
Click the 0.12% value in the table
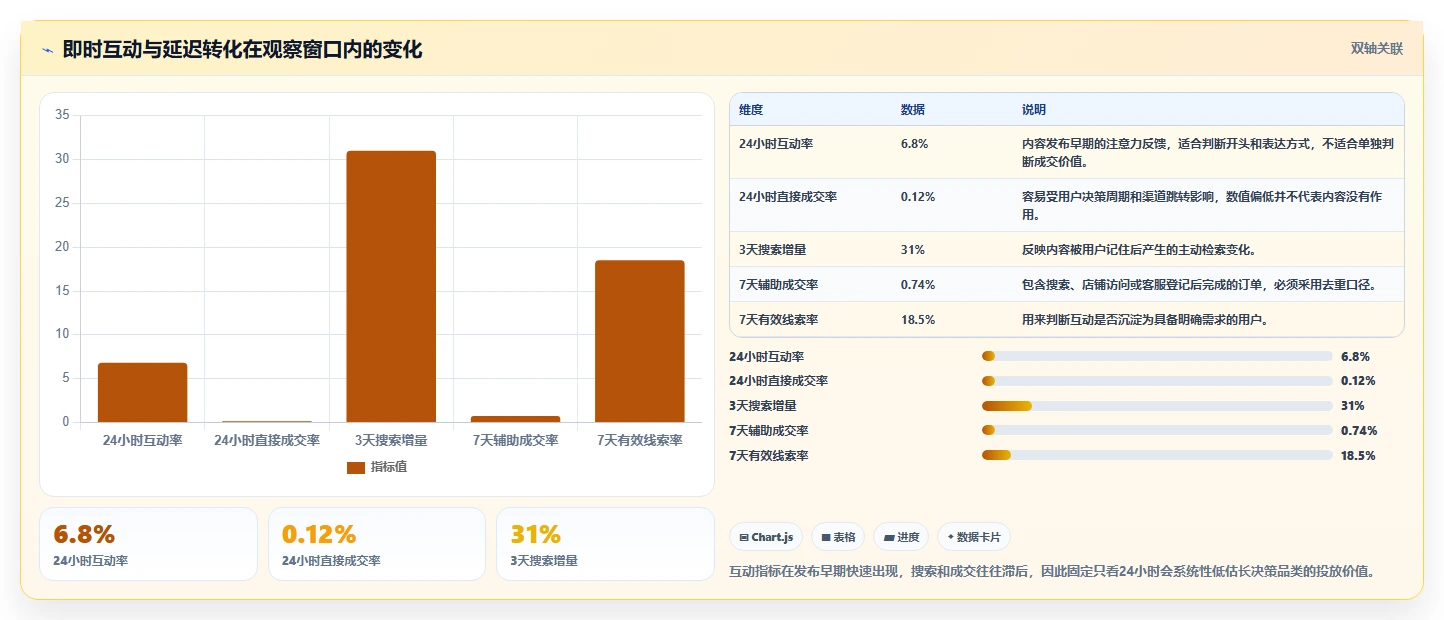[x=918, y=197]
